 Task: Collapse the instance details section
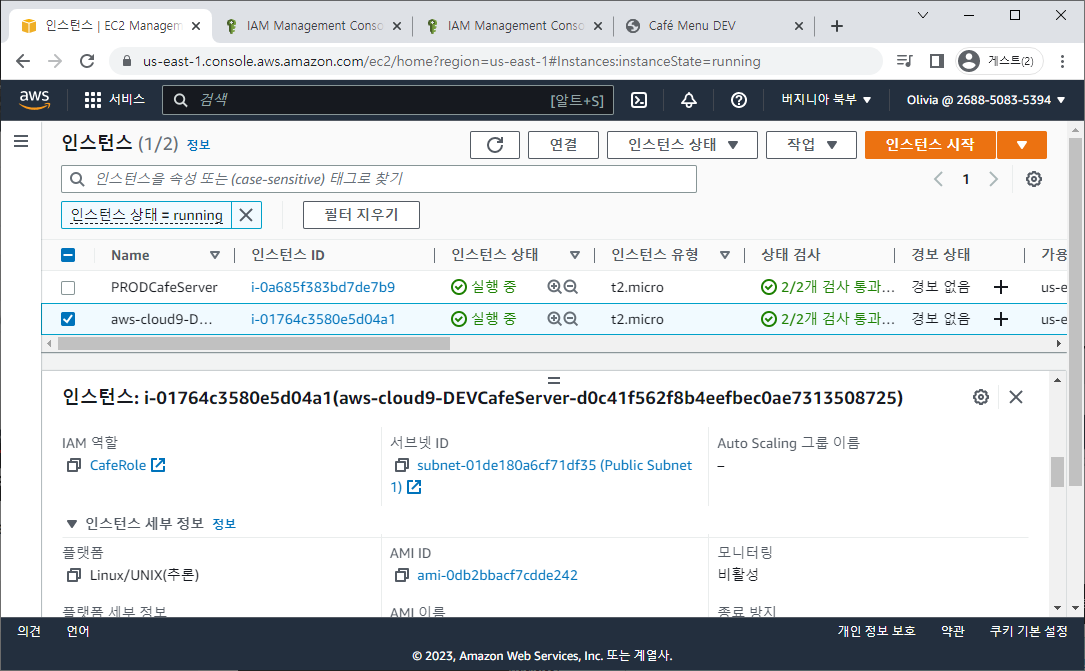[71, 524]
